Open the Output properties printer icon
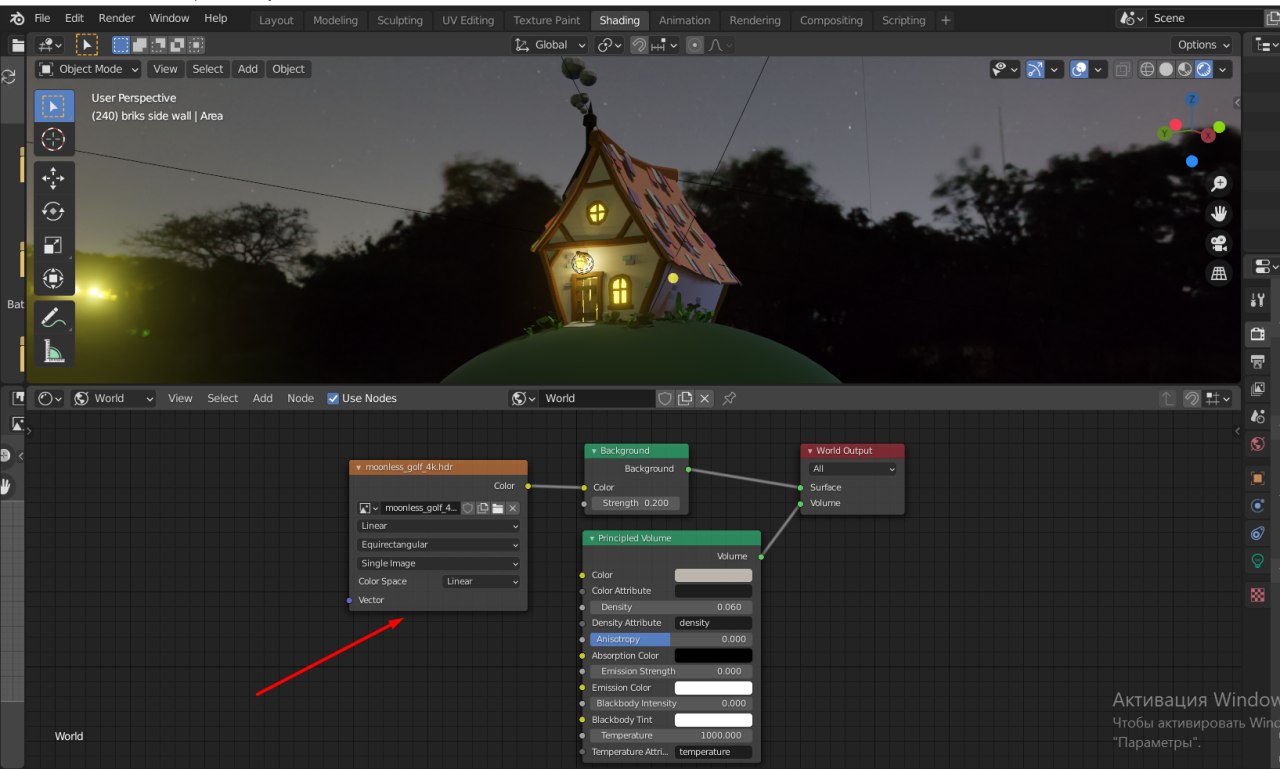This screenshot has height=769, width=1280. coord(1258,361)
